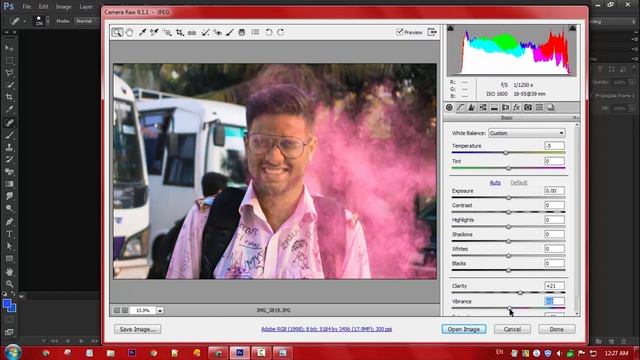This screenshot has height=360, width=640.
Task: Select the Targeted Adjustment tool
Action: (x=167, y=32)
